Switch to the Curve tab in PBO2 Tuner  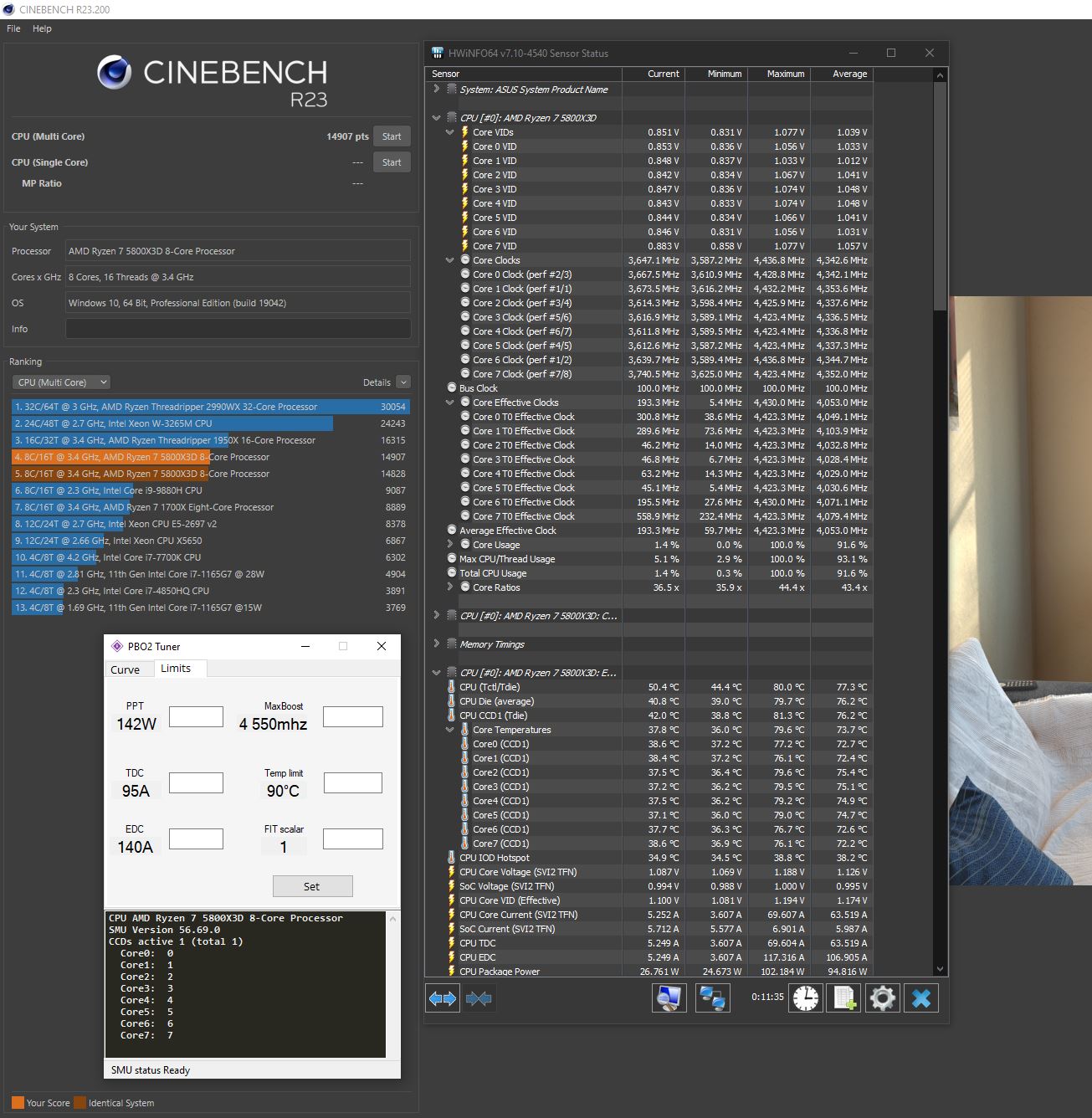pos(126,669)
